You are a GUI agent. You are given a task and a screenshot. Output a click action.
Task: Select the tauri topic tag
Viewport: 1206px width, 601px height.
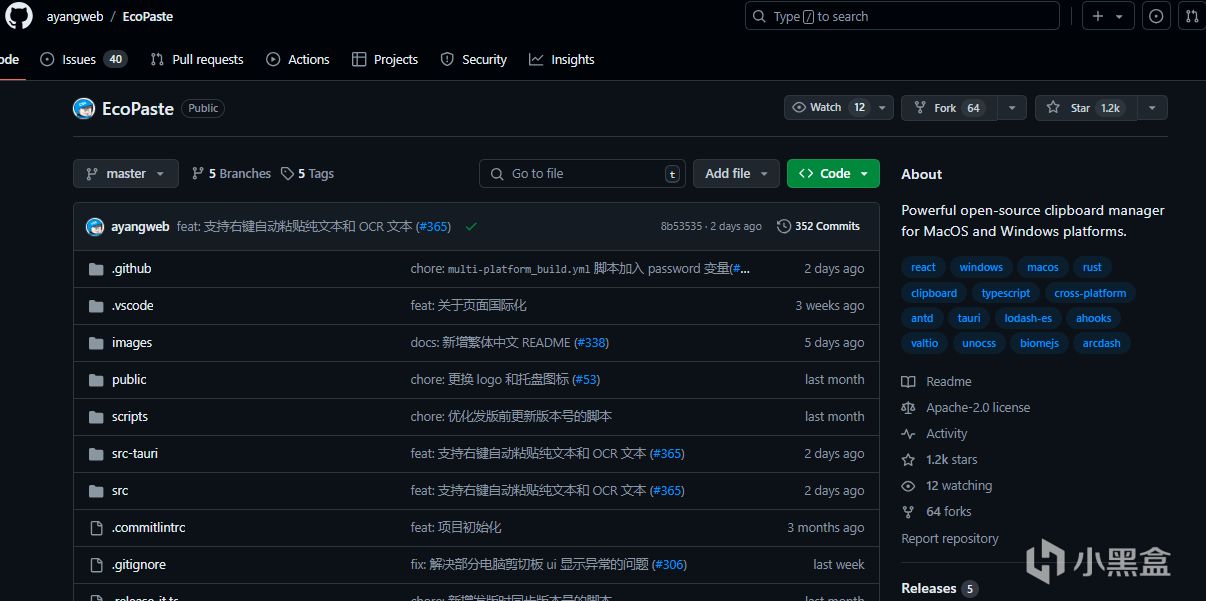pos(969,318)
